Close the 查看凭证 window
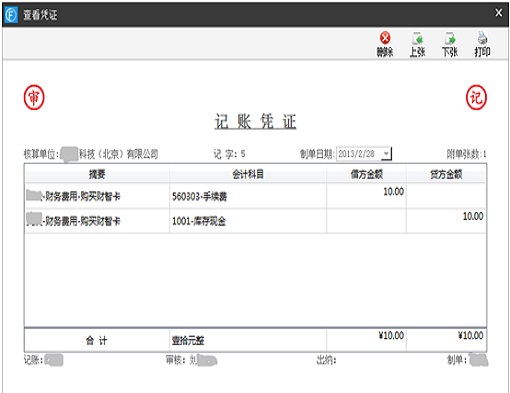This screenshot has height=393, width=510. (499, 13)
